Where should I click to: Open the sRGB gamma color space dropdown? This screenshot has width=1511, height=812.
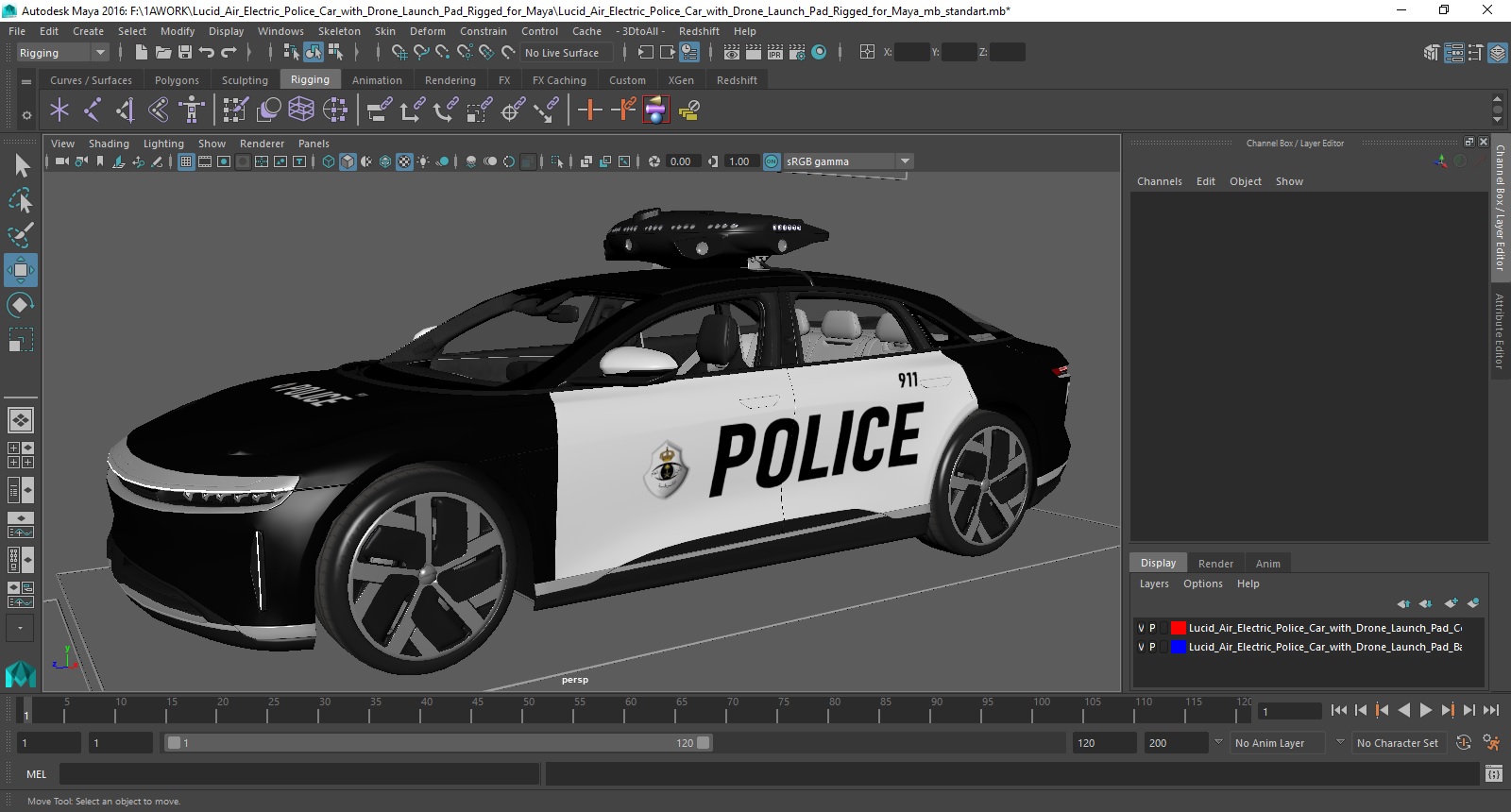pyautogui.click(x=848, y=161)
